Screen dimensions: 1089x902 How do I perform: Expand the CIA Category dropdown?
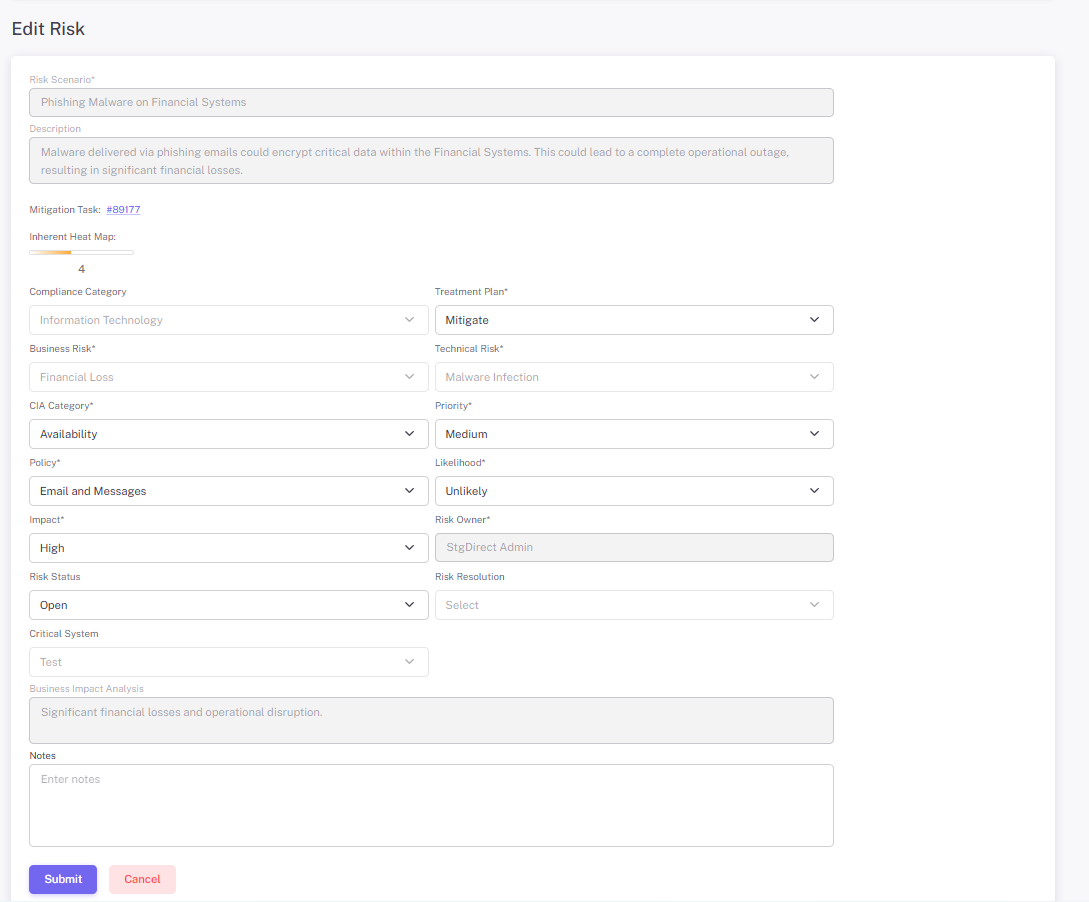pos(228,434)
